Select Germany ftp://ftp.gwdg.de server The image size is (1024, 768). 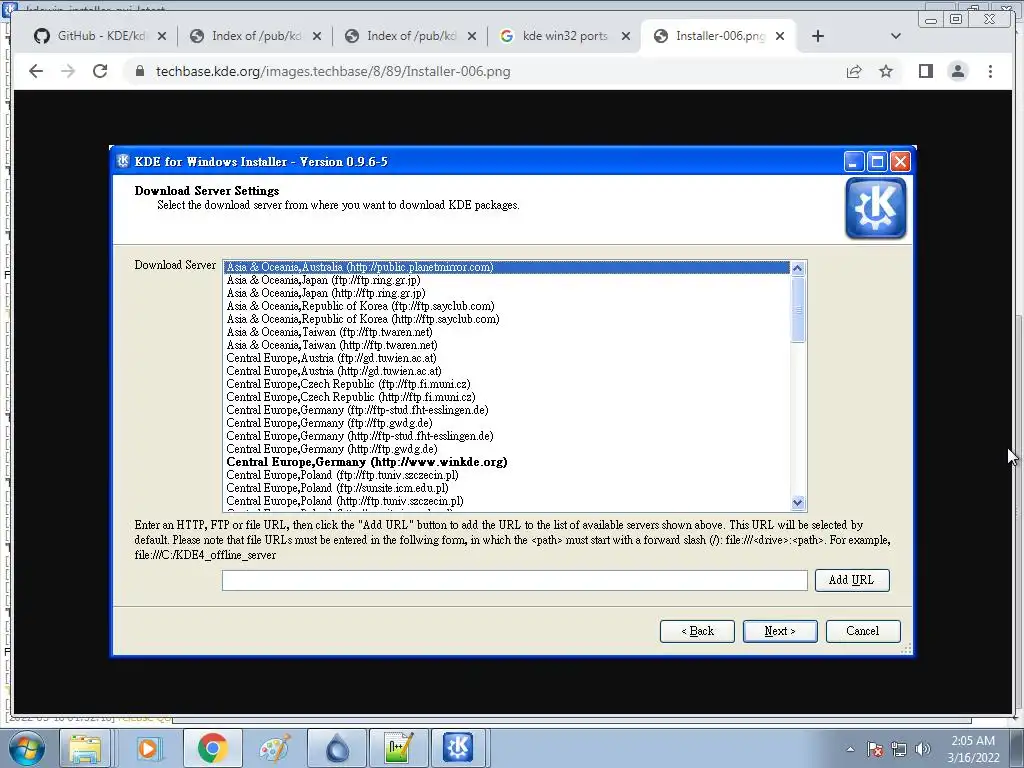[x=506, y=423]
